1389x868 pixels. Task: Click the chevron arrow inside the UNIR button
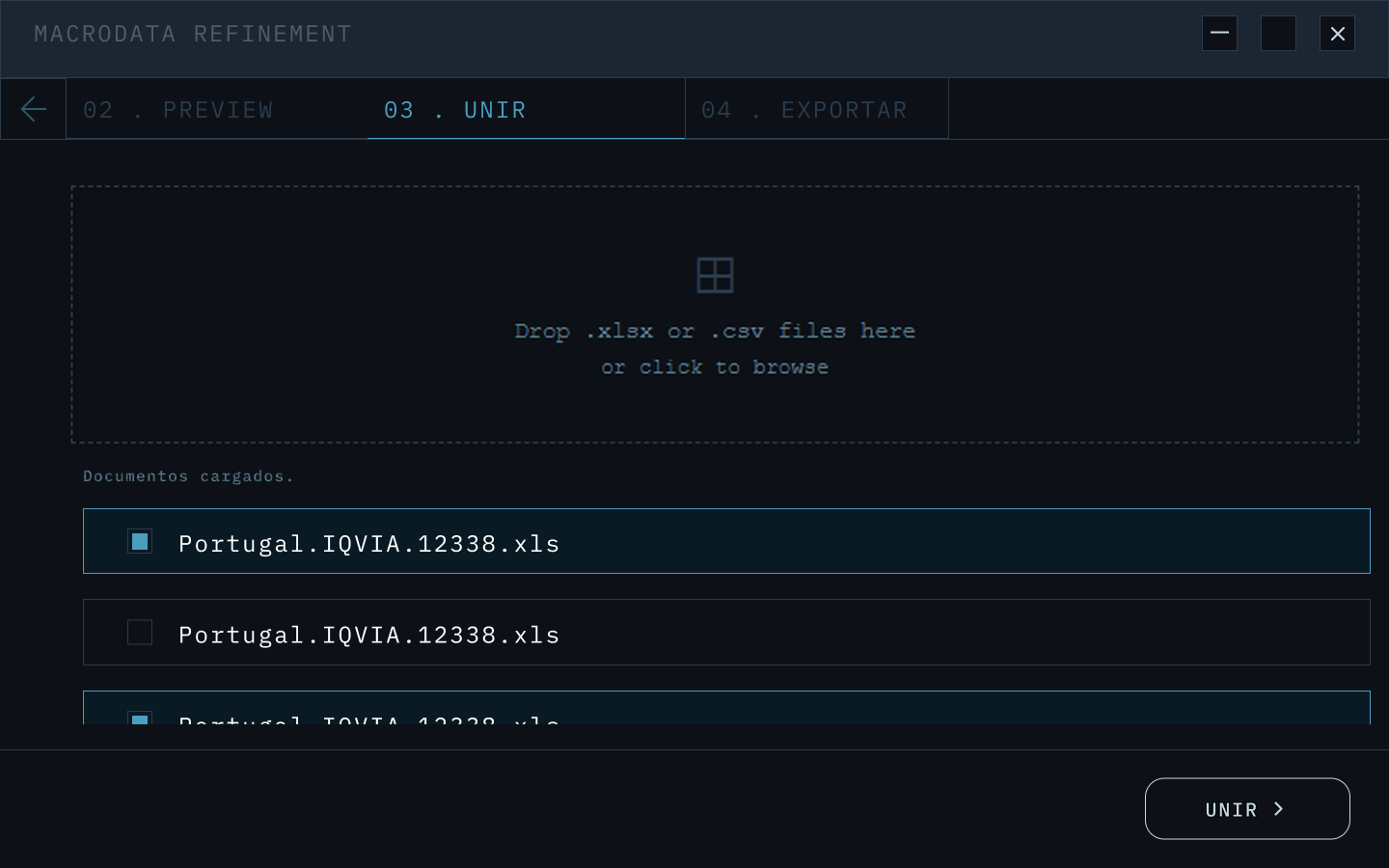coord(1279,808)
